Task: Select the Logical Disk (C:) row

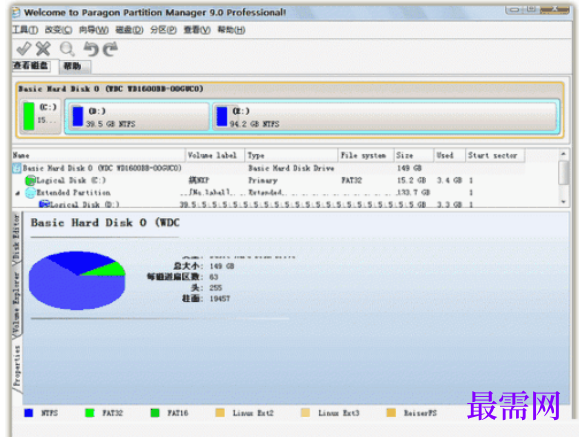Action: click(268, 180)
